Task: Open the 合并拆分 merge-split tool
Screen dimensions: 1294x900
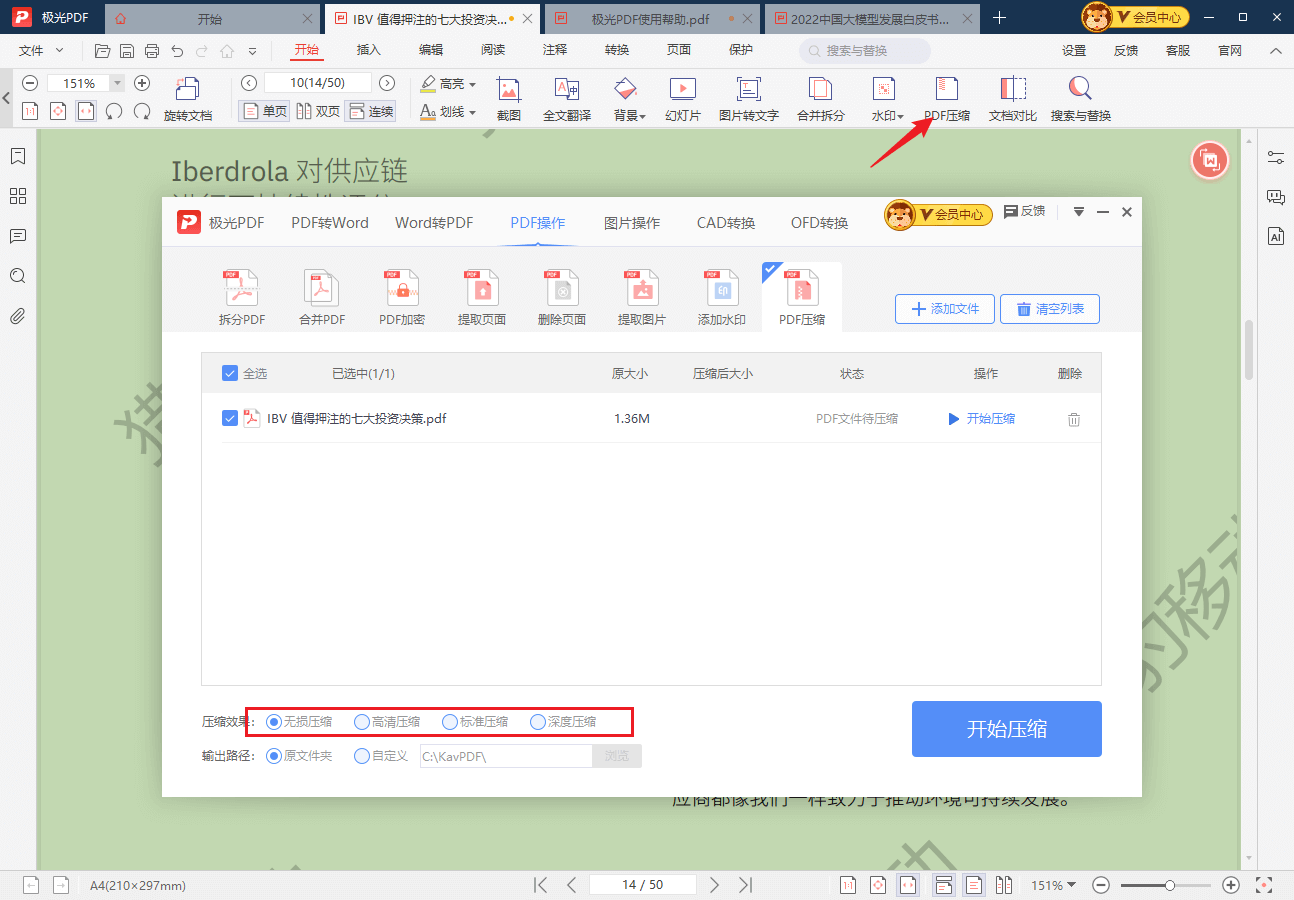Action: pos(820,99)
